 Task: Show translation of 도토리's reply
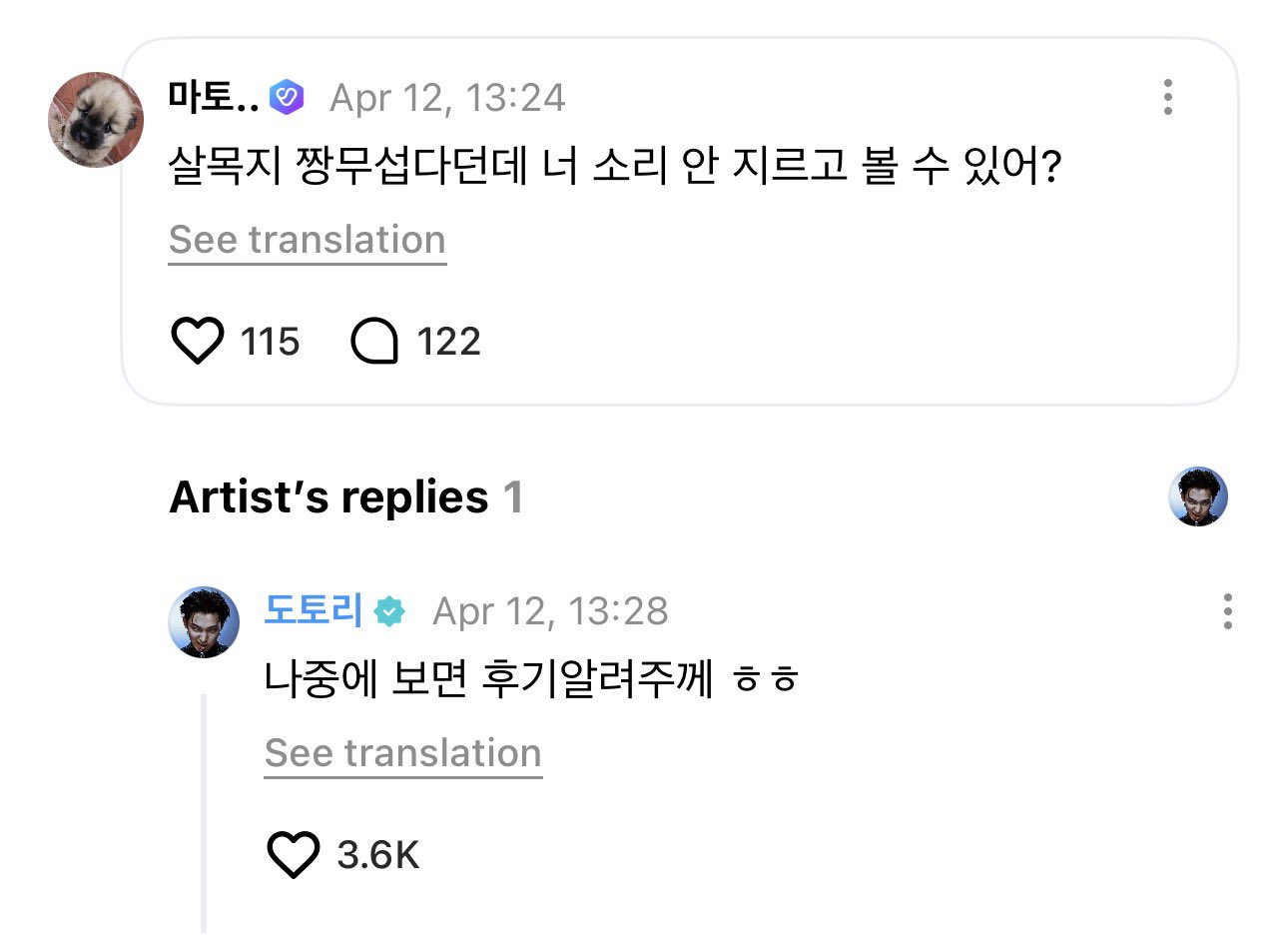click(x=401, y=753)
